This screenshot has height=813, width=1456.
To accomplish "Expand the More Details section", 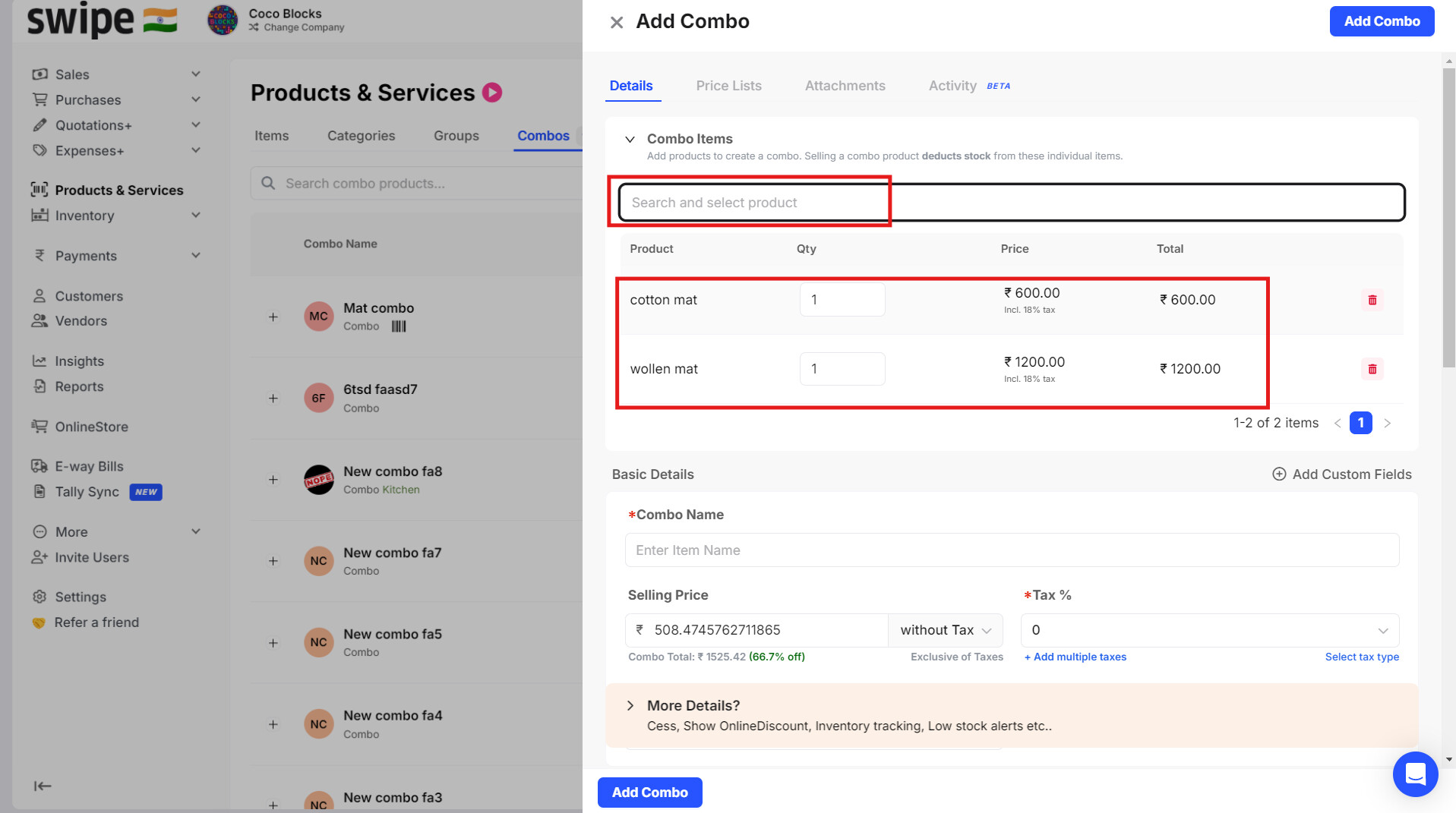I will click(x=630, y=705).
